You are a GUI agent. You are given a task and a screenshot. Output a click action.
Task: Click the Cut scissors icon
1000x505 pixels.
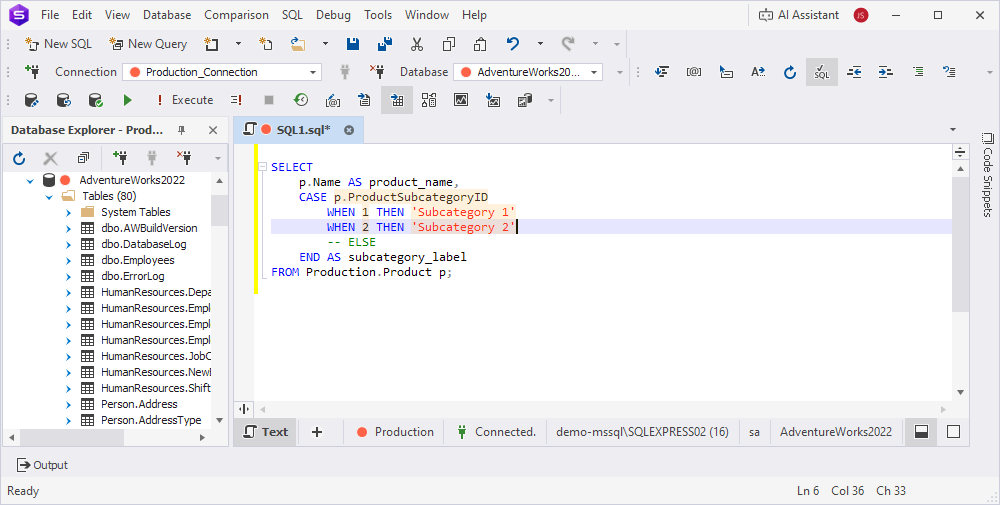(x=417, y=44)
